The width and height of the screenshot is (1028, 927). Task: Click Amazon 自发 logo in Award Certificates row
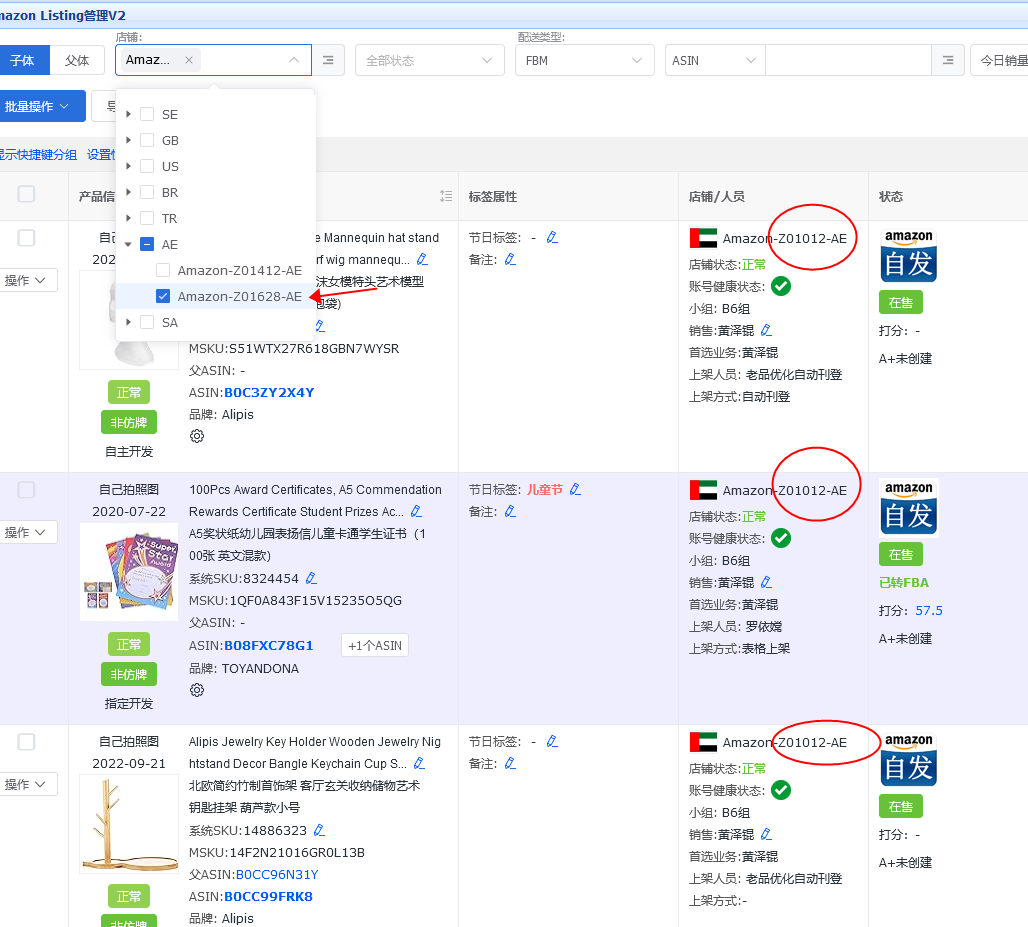[x=909, y=508]
